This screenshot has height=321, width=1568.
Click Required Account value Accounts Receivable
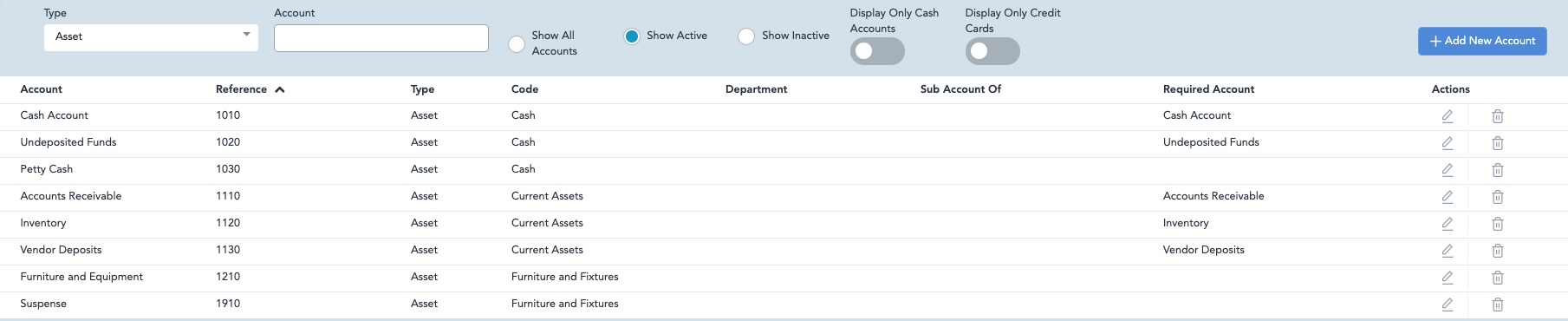[1213, 196]
